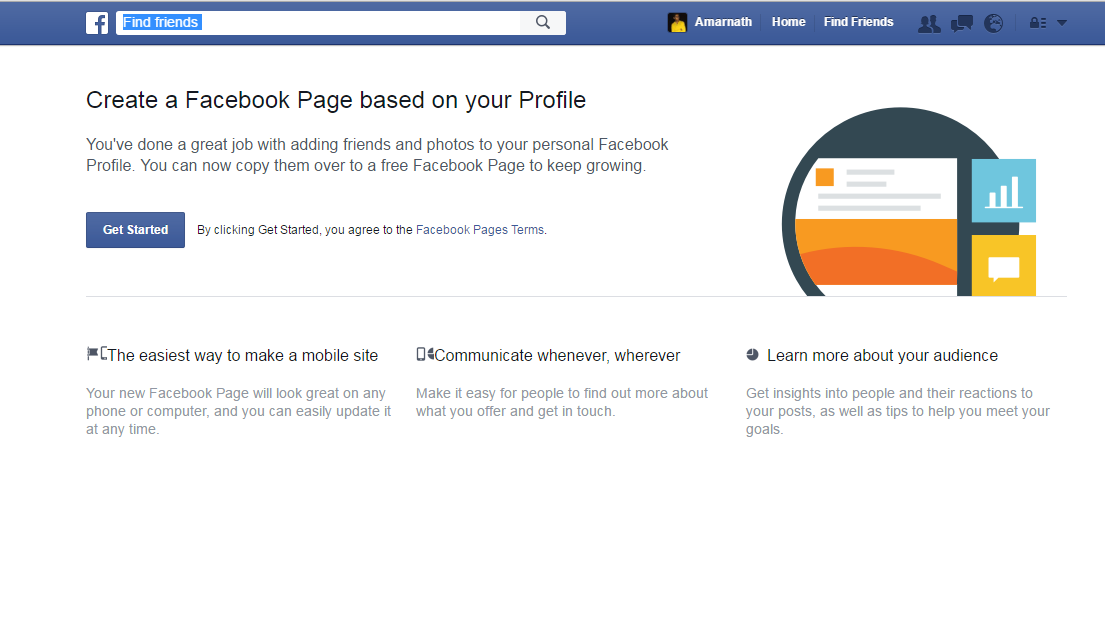Screen dimensions: 1105x622
Task: Open the messages chat icon
Action: (961, 23)
